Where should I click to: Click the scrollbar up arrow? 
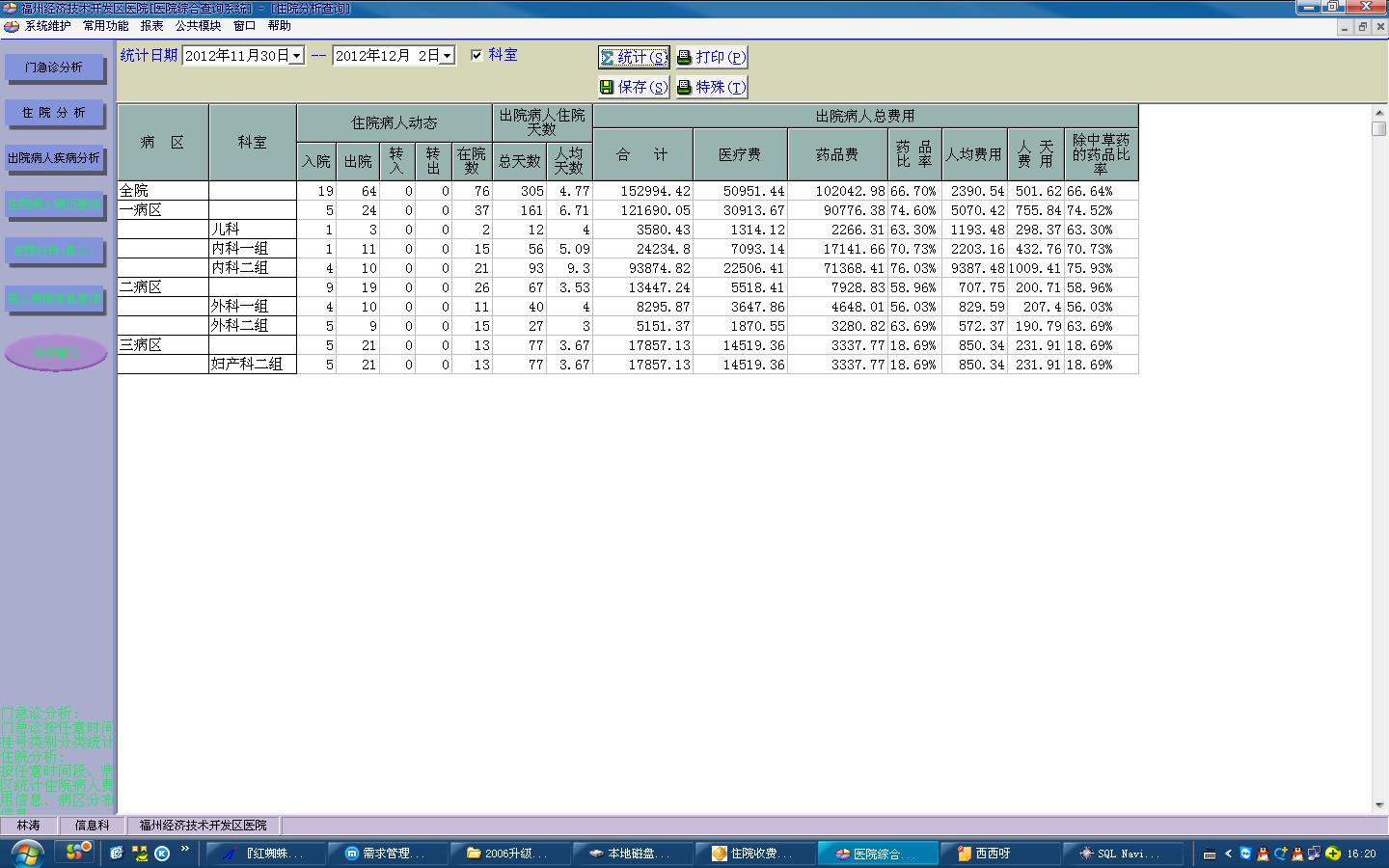(x=1379, y=111)
